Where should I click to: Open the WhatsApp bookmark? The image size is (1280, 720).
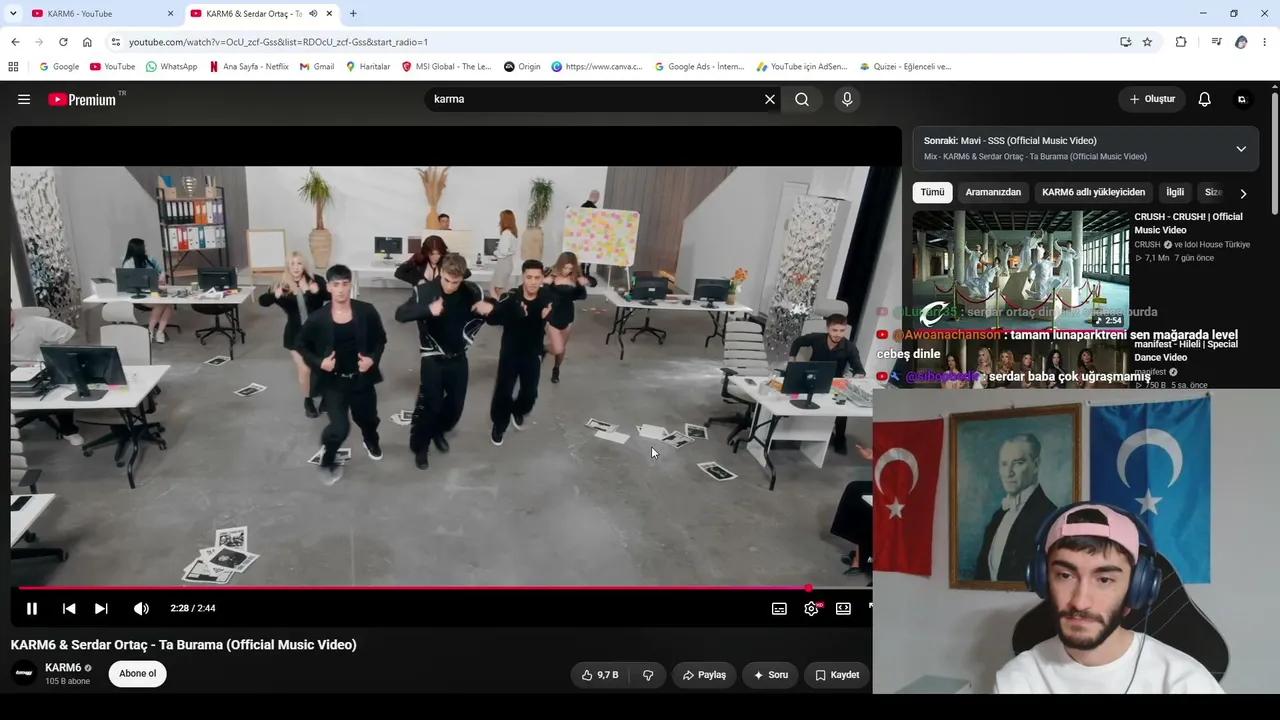[171, 67]
